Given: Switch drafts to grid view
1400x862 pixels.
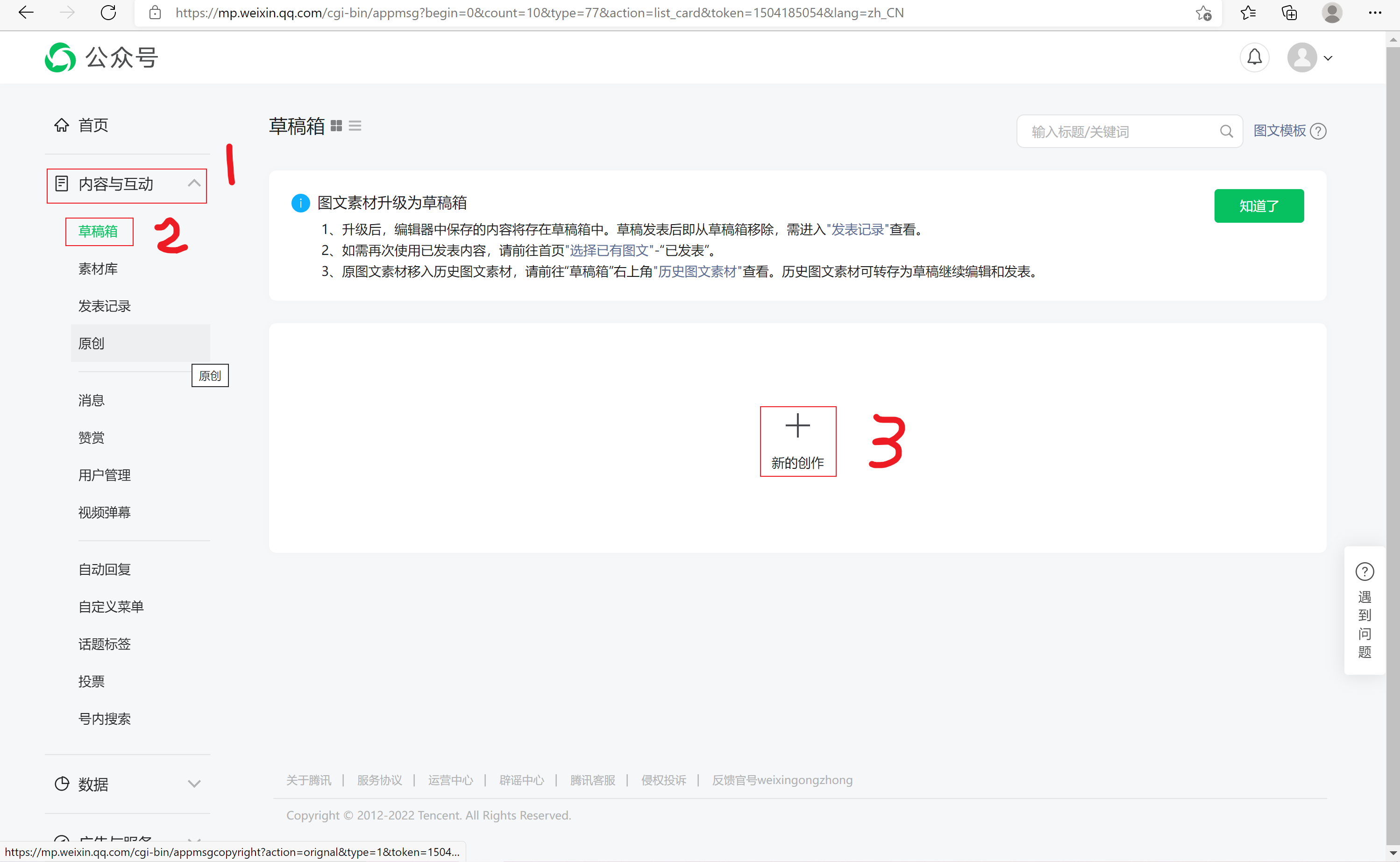Looking at the screenshot, I should tap(336, 126).
